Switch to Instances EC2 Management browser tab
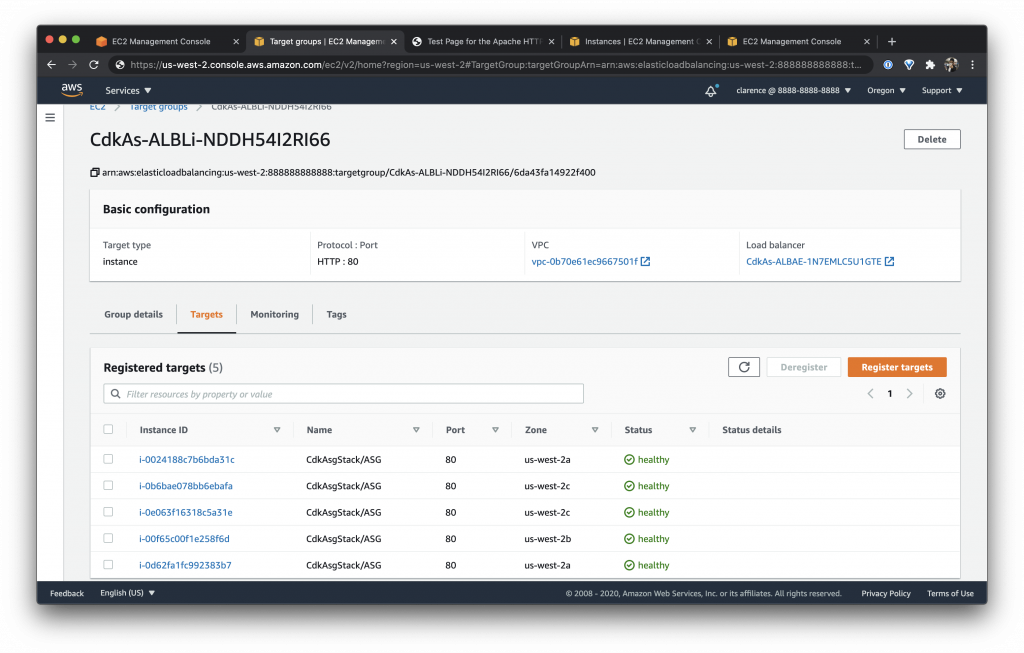The height and width of the screenshot is (653, 1024). coord(640,41)
